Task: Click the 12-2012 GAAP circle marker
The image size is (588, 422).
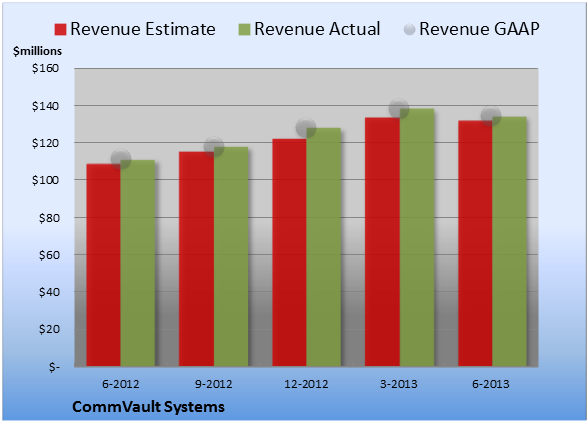Action: click(x=306, y=128)
